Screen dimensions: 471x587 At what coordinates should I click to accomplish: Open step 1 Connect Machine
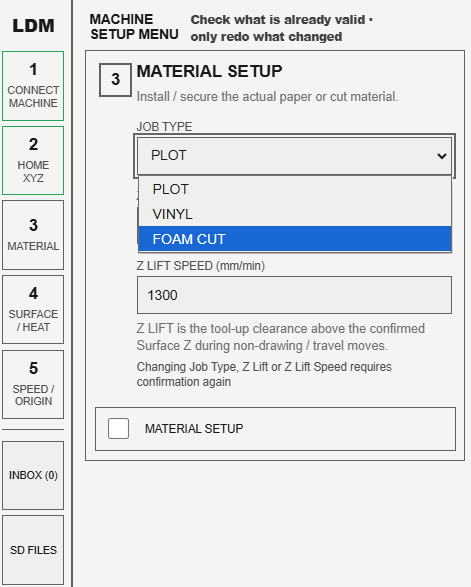tap(33, 86)
